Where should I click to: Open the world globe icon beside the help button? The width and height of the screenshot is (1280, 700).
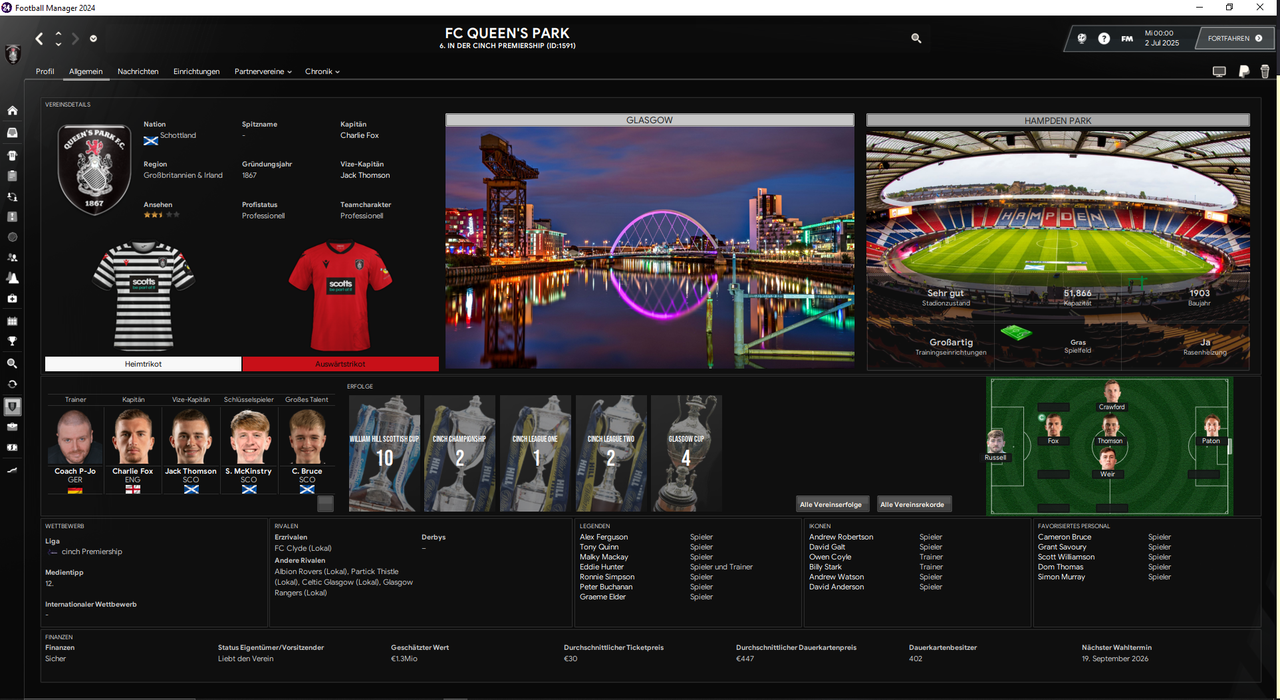pyautogui.click(x=1081, y=38)
